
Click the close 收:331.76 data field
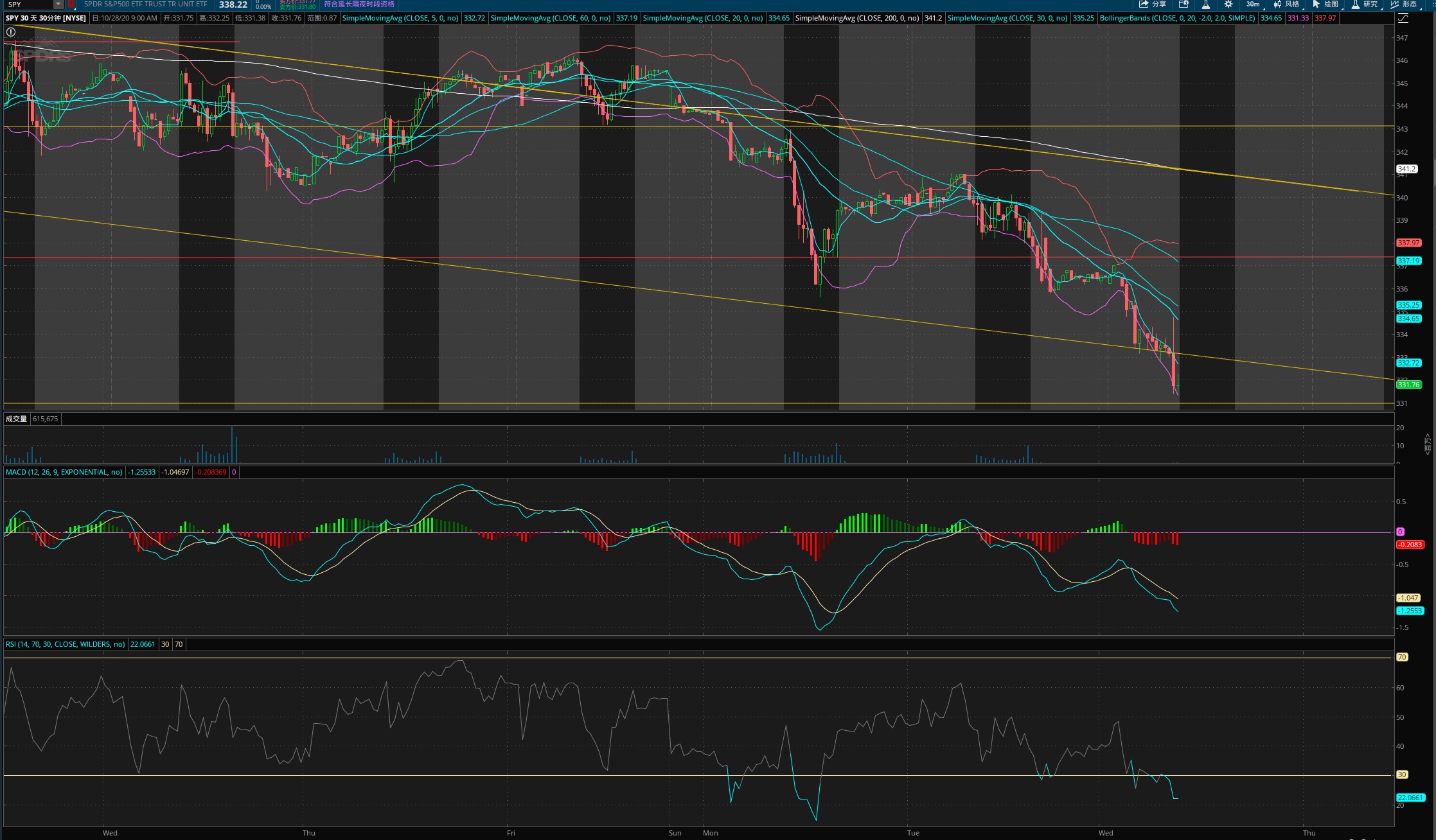coord(286,18)
